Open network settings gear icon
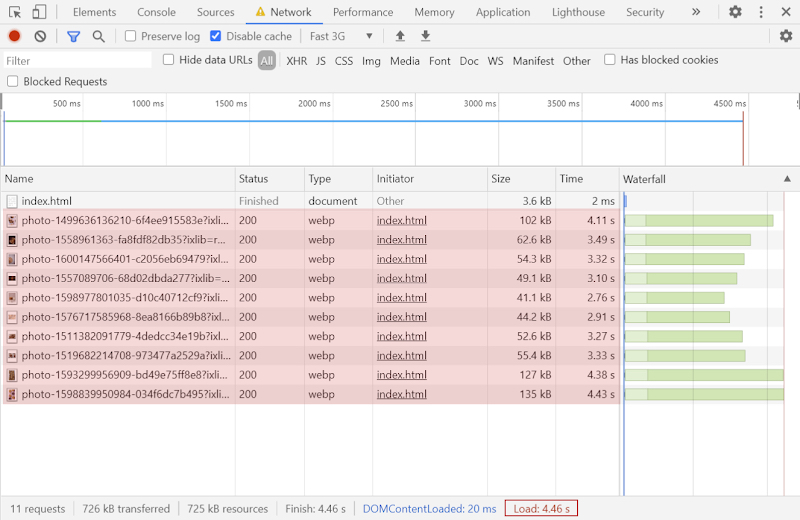 pyautogui.click(x=786, y=36)
